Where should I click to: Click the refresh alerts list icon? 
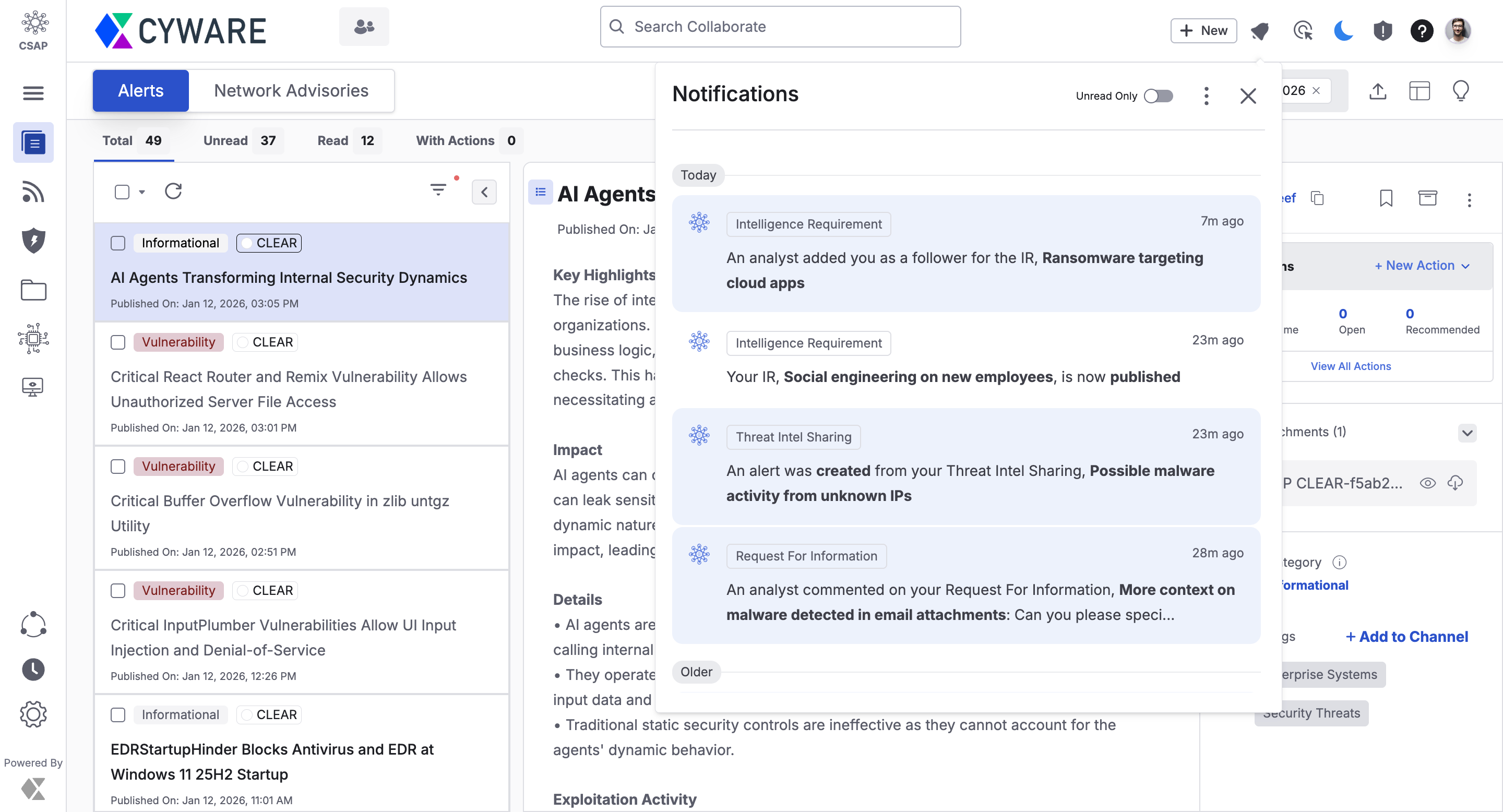pyautogui.click(x=173, y=192)
